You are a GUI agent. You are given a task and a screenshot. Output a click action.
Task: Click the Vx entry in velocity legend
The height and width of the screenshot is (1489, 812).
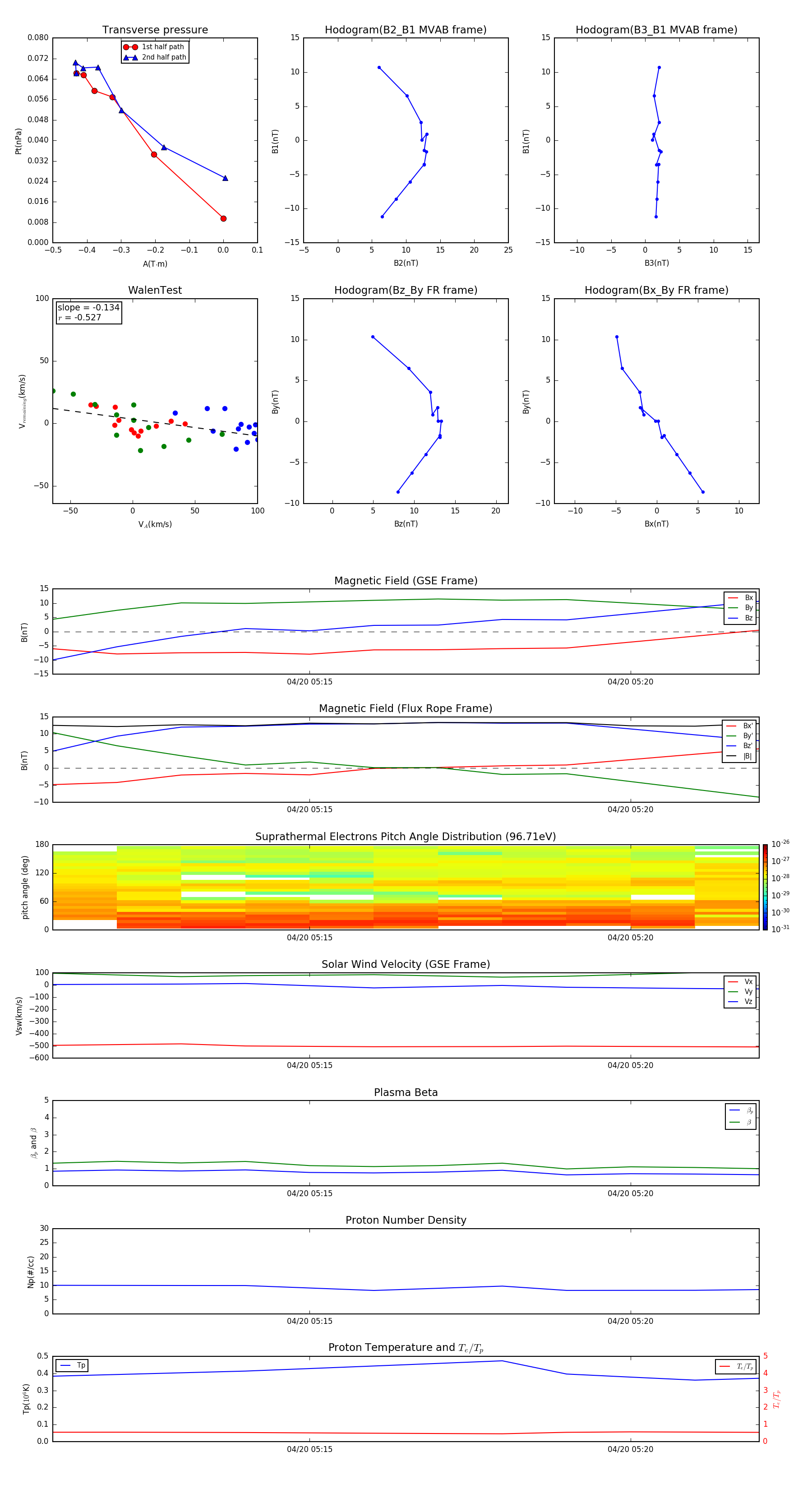740,981
